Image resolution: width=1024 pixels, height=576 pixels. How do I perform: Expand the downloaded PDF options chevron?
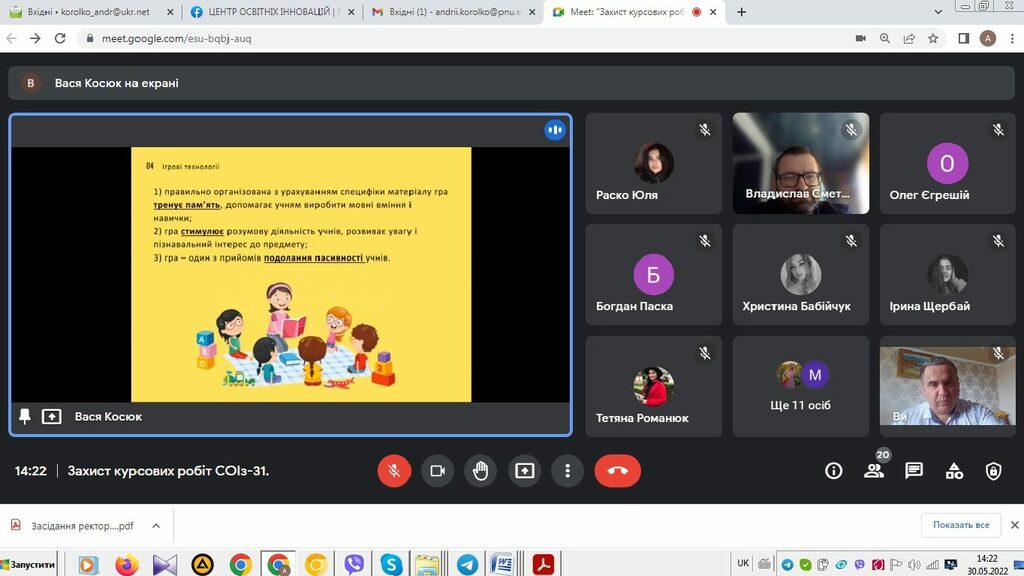coord(156,525)
